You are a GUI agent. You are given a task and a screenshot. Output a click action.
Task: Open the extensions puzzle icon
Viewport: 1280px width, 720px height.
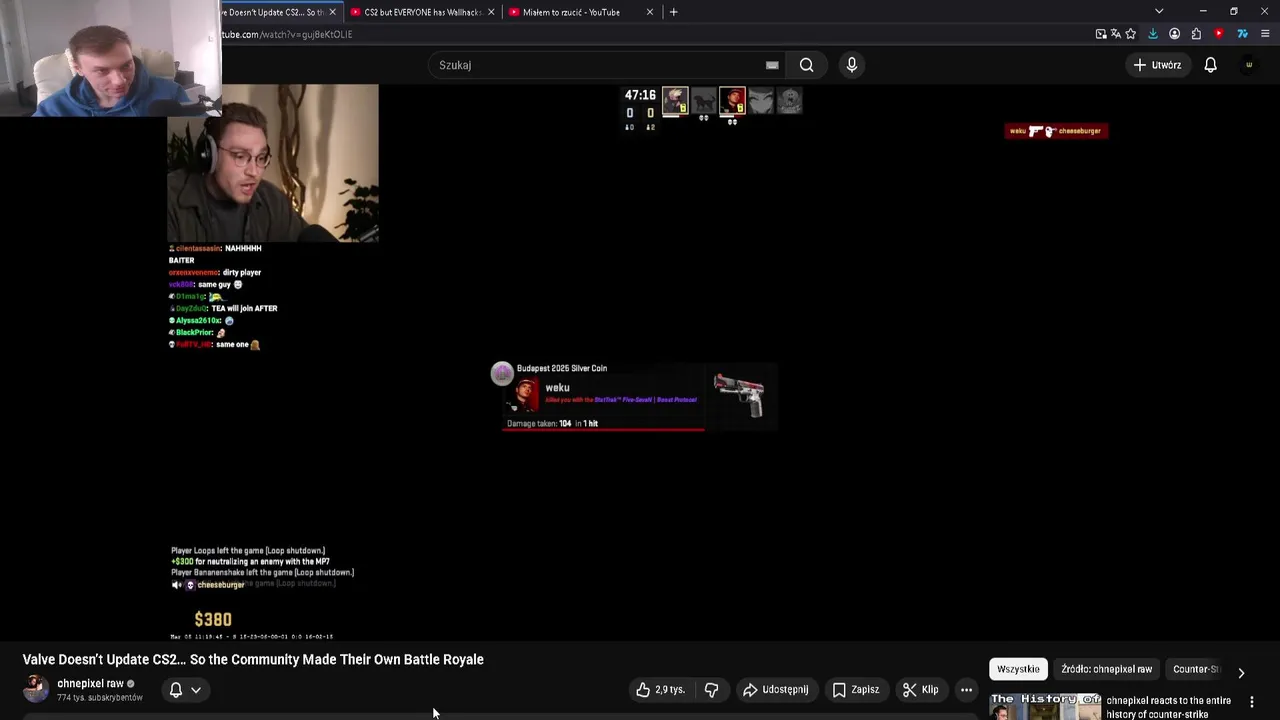(x=1196, y=34)
